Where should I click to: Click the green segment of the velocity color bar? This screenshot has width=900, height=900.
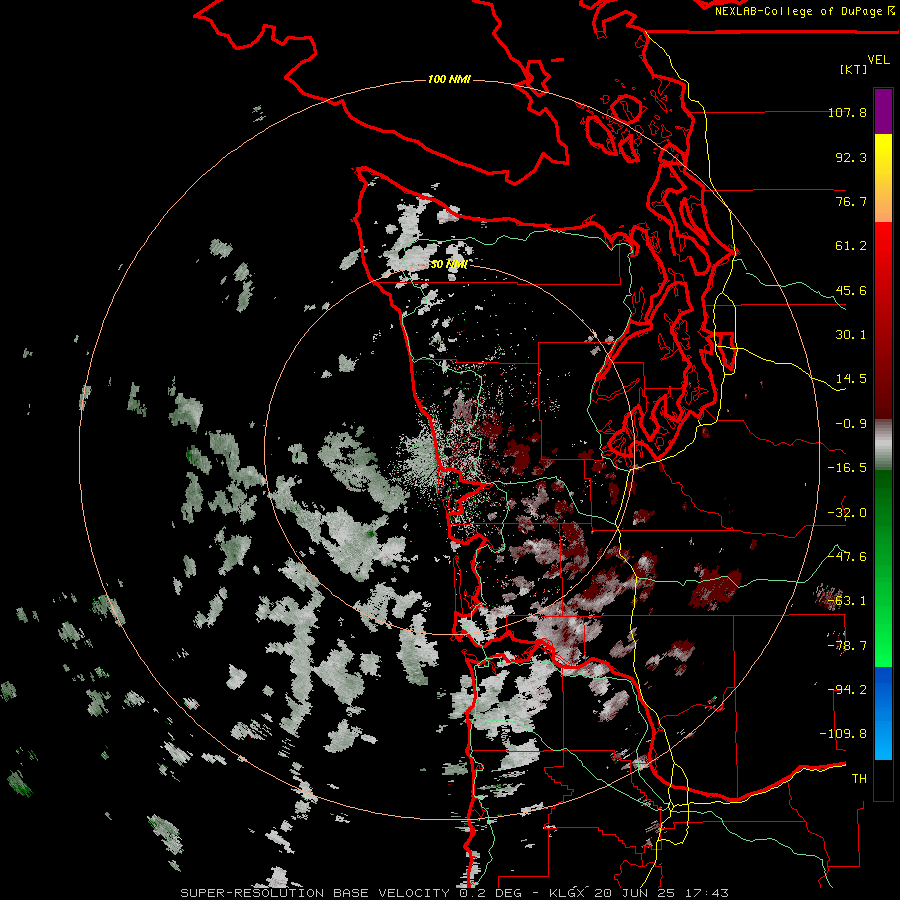click(883, 568)
